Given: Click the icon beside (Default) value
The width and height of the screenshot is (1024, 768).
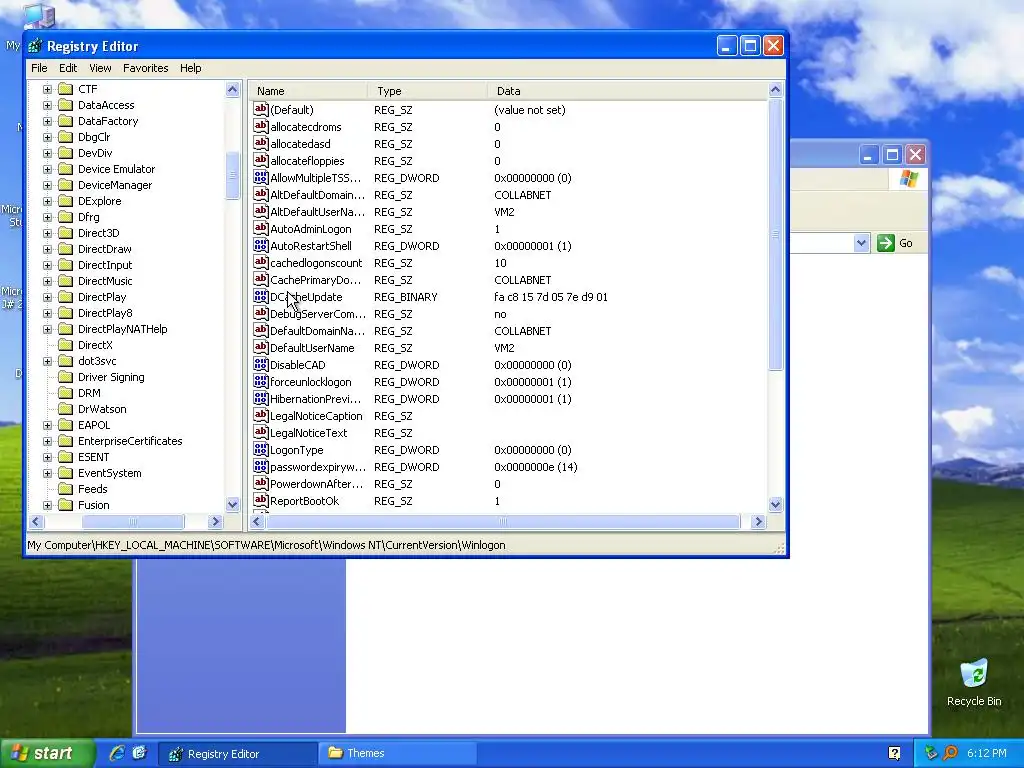Looking at the screenshot, I should 261,110.
